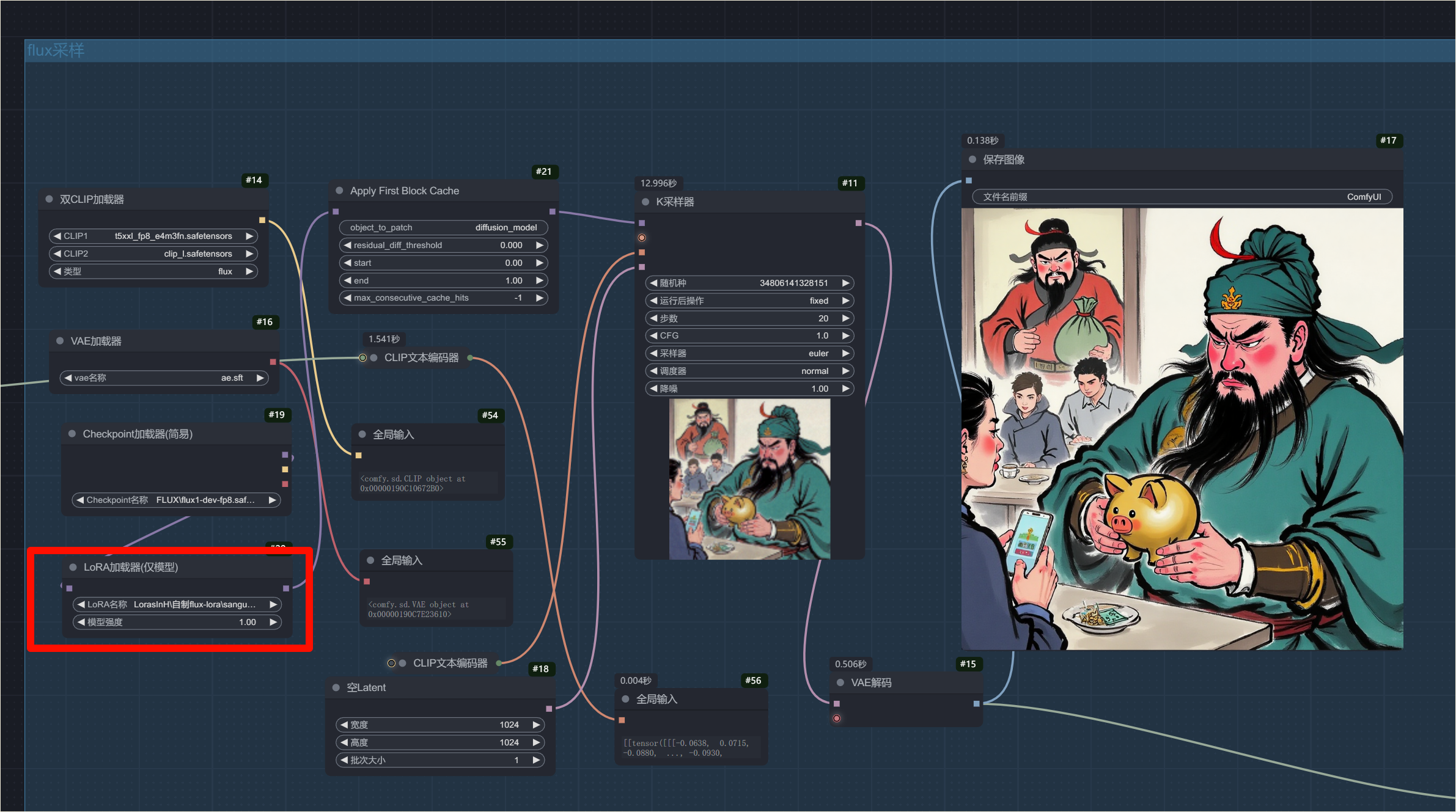Open the vae名称 ae.sft dropdown
Screen dimensions: 1456x812
(164, 378)
